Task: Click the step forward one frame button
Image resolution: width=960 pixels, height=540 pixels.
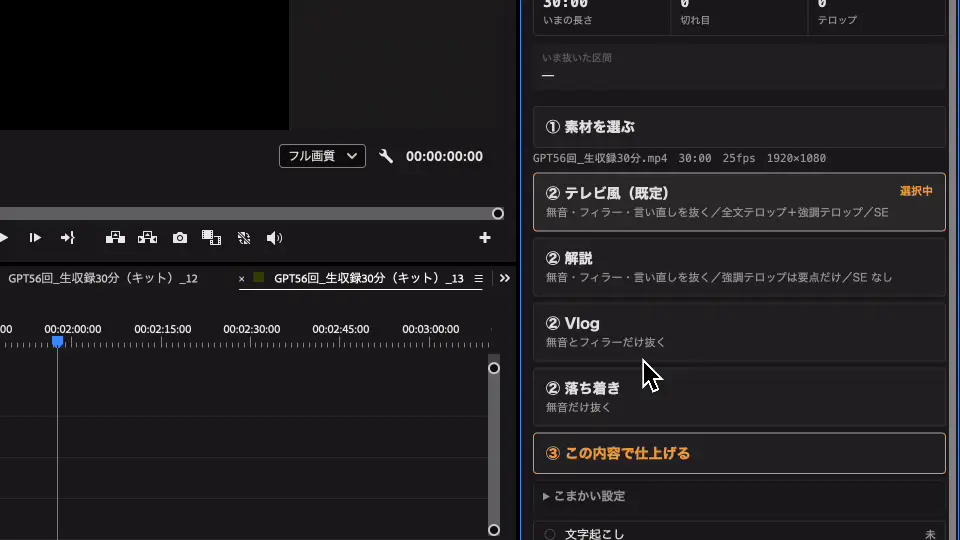Action: pyautogui.click(x=35, y=238)
